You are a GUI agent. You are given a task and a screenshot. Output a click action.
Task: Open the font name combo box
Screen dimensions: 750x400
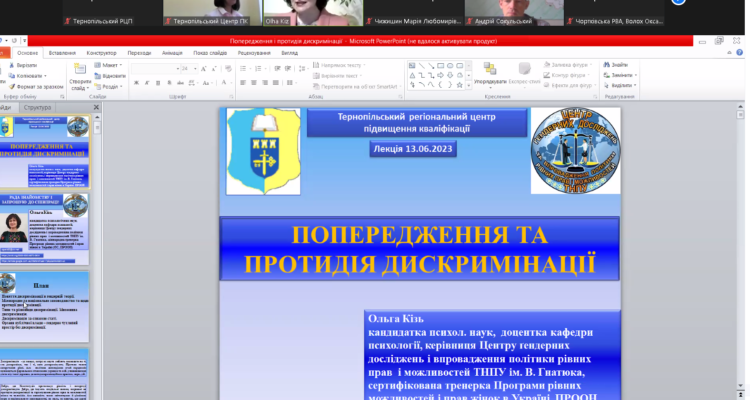[155, 69]
